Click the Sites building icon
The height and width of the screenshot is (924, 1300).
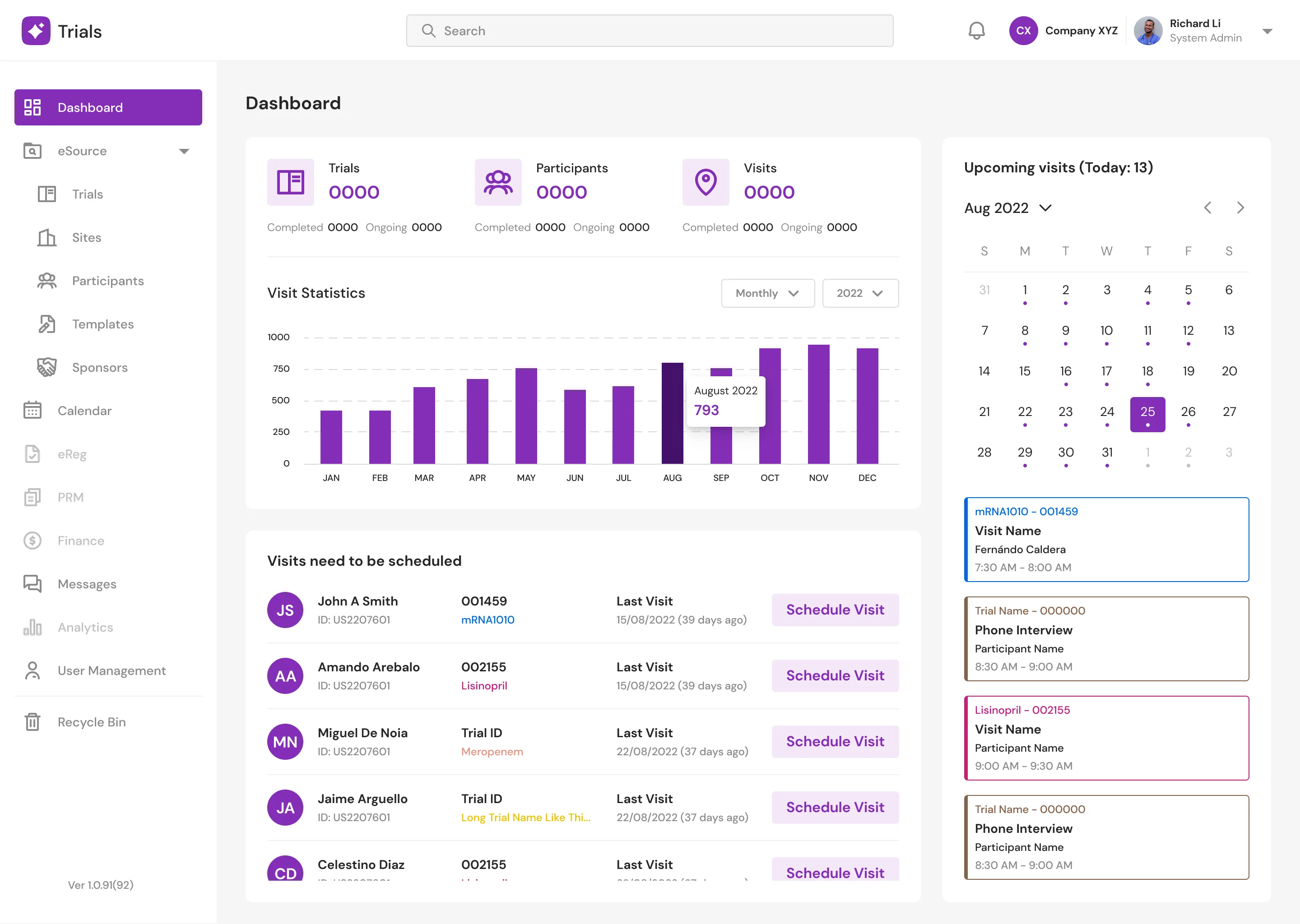click(46, 237)
